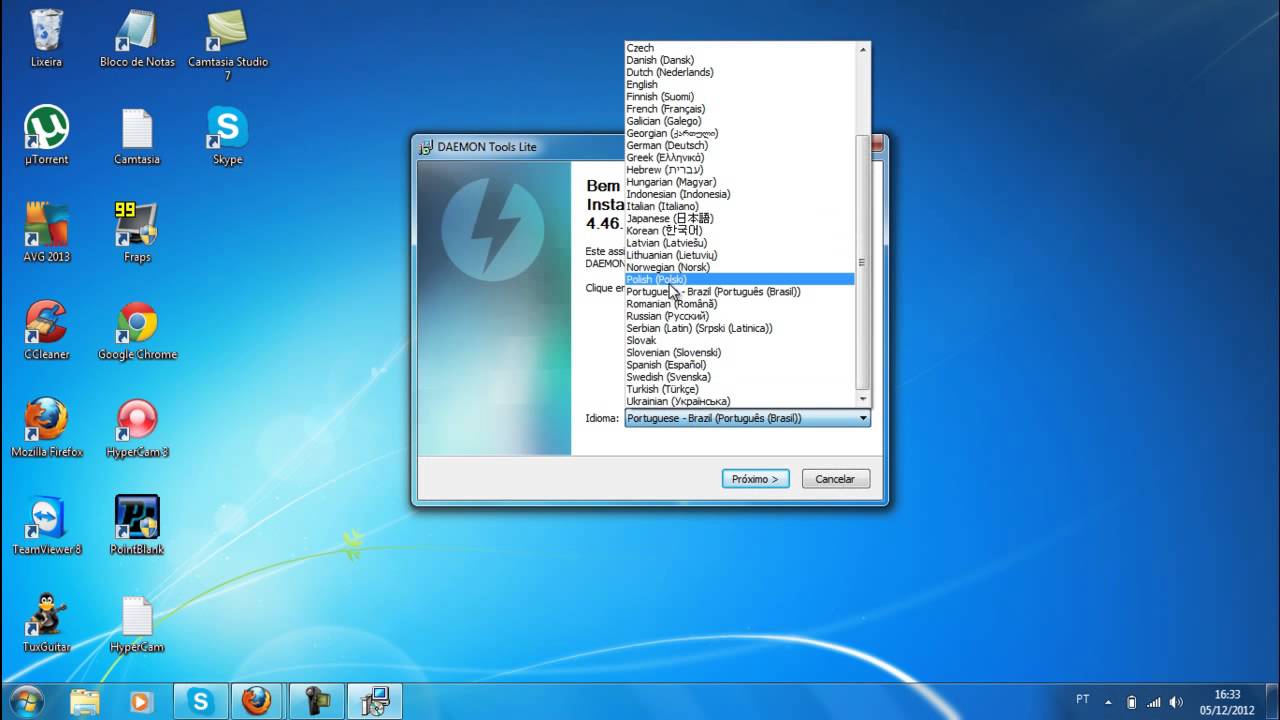This screenshot has height=720, width=1280.
Task: Choose Finnish (Suomi) from the list
Action: point(740,97)
